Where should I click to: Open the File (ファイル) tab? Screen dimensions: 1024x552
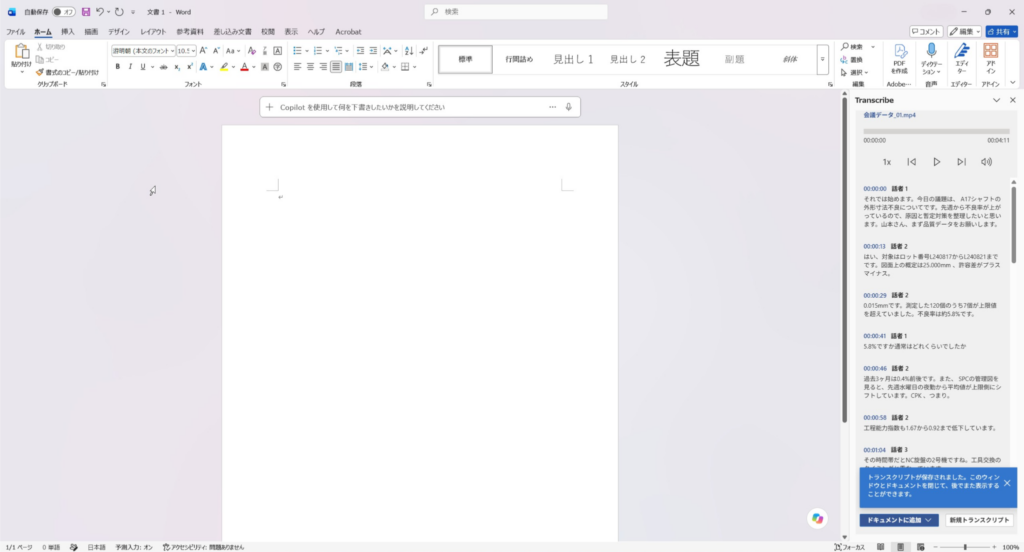point(16,31)
